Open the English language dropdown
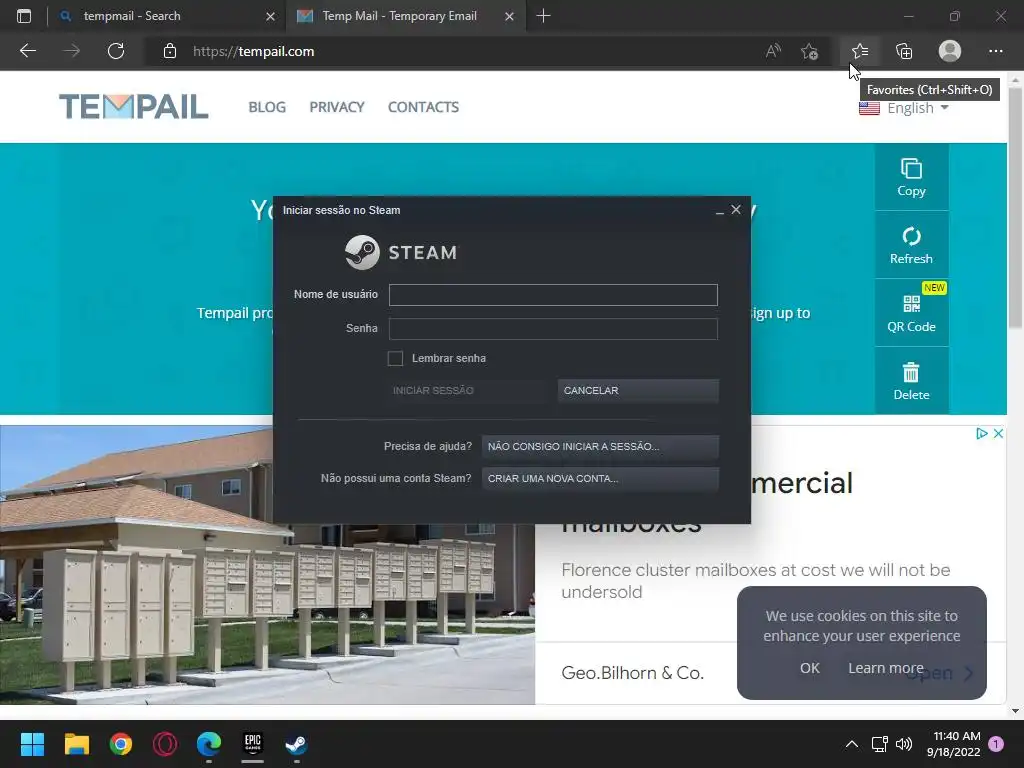This screenshot has width=1024, height=768. tap(904, 108)
